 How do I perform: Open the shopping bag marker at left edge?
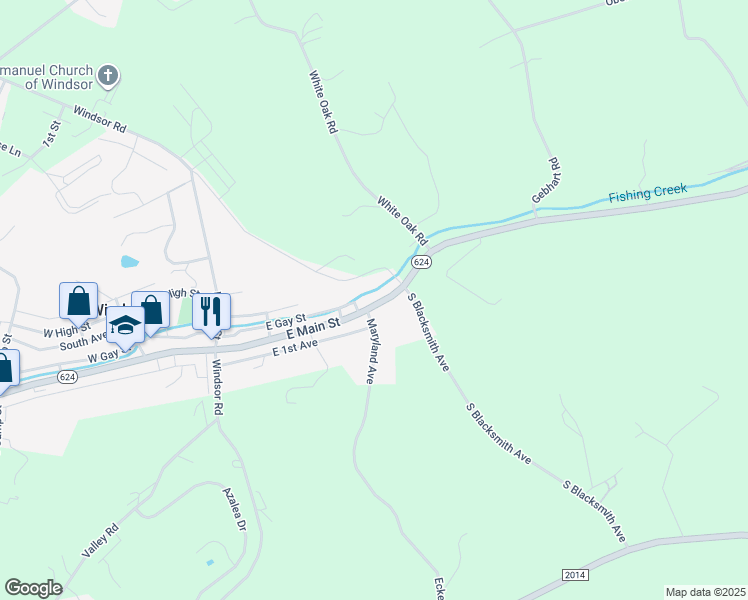click(7, 370)
